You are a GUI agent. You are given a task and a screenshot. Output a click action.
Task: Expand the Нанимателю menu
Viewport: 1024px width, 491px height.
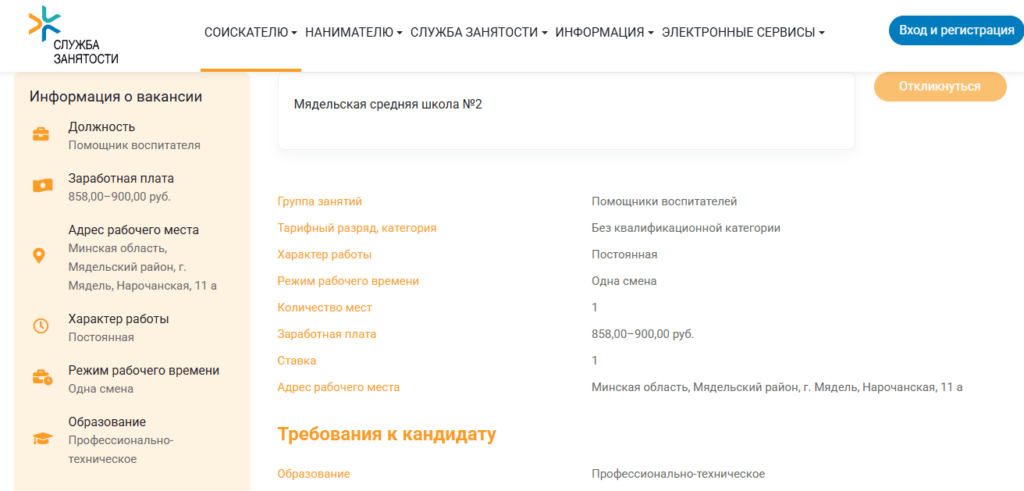coord(353,32)
